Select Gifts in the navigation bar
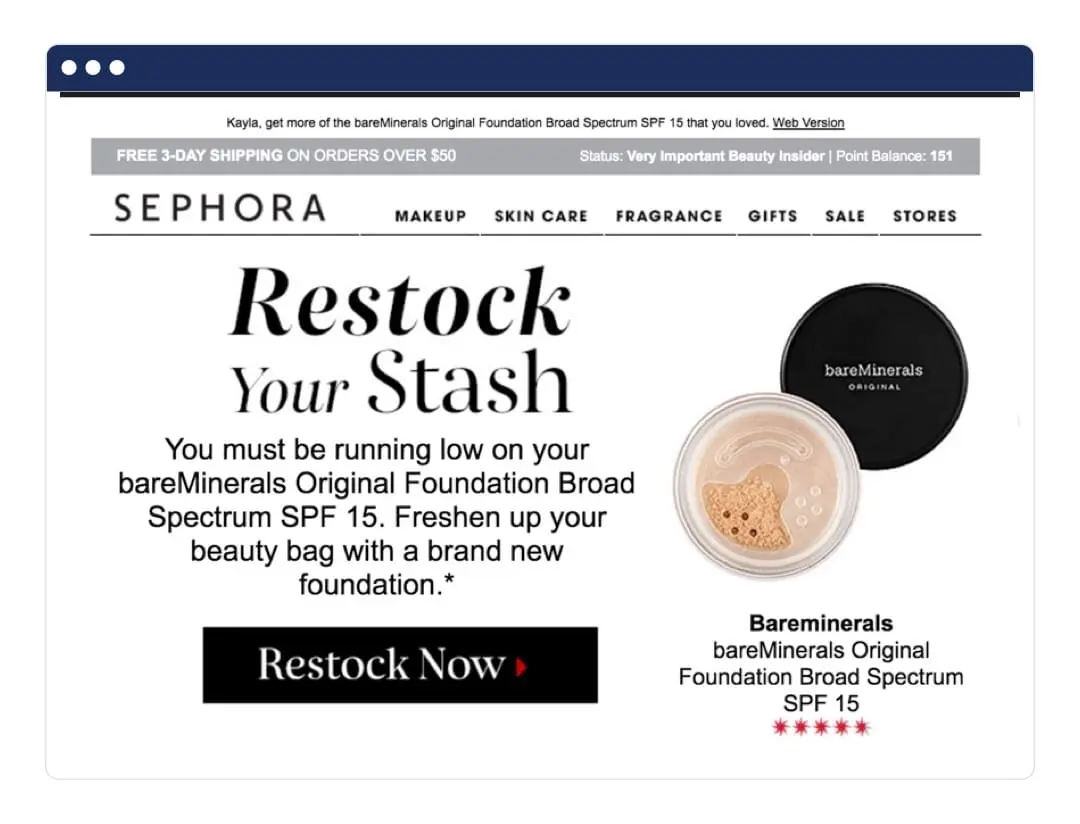 coord(773,216)
